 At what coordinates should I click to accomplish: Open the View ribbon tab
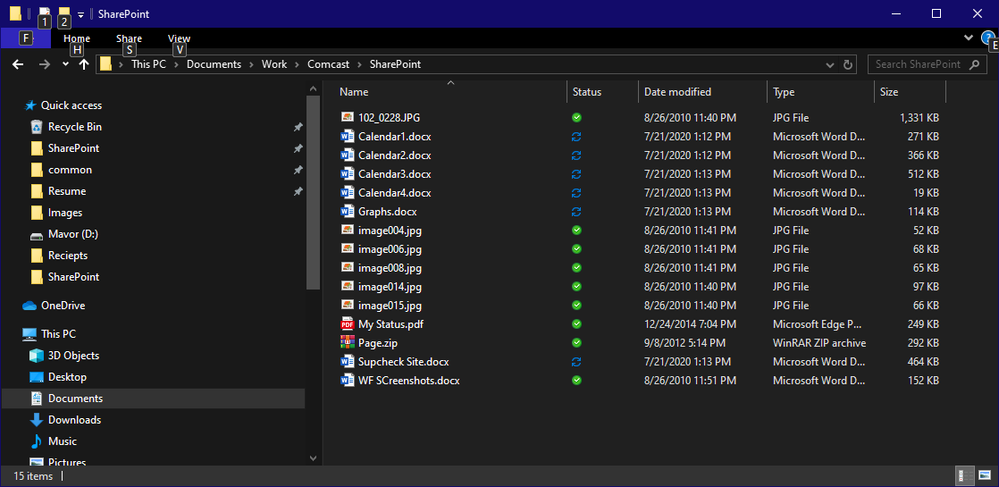tap(179, 39)
